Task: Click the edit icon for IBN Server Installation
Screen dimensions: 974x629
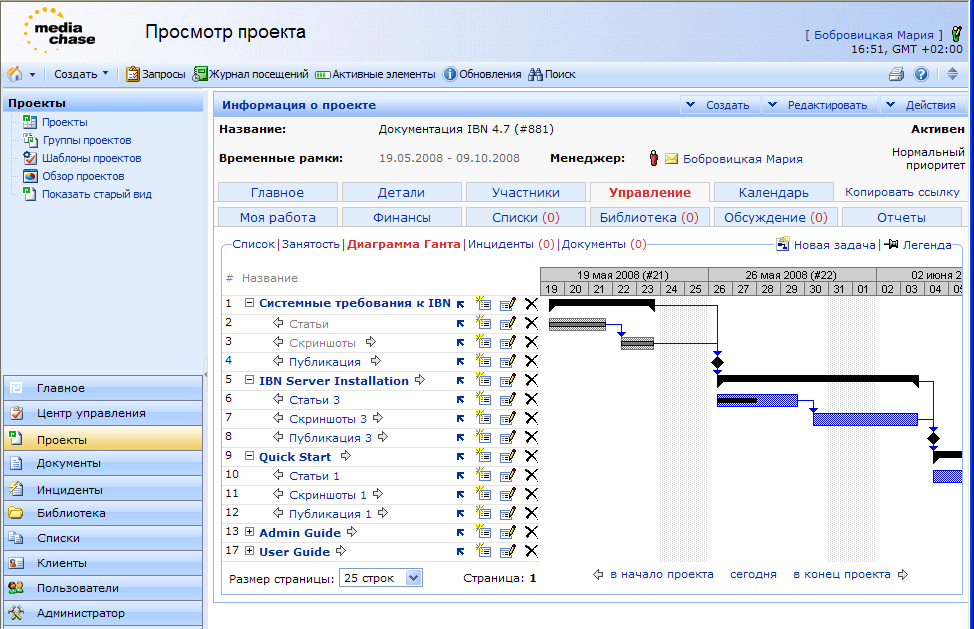Action: click(507, 380)
